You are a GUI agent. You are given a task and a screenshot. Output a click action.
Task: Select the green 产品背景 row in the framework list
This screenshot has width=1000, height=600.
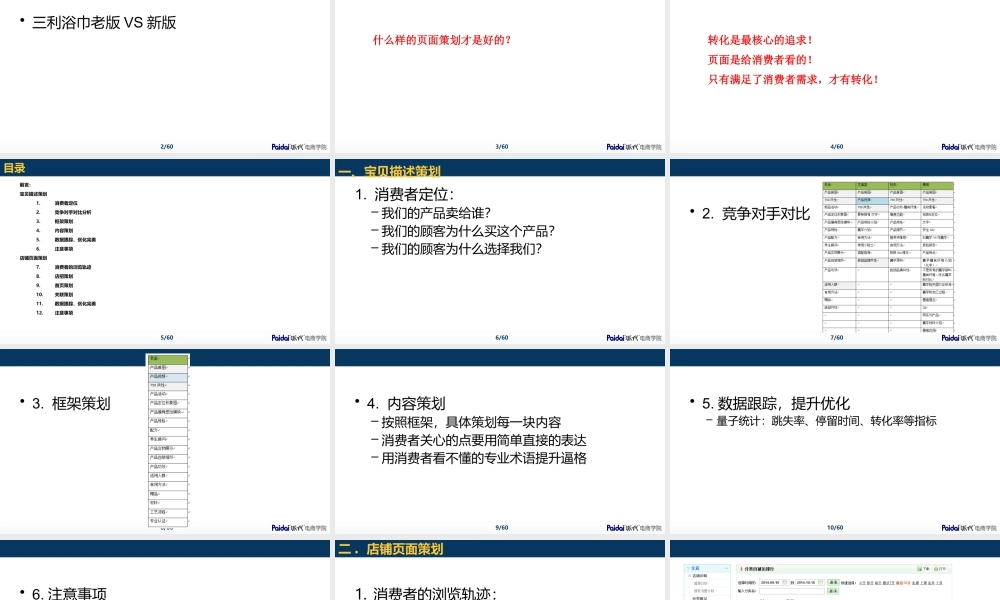(x=166, y=360)
